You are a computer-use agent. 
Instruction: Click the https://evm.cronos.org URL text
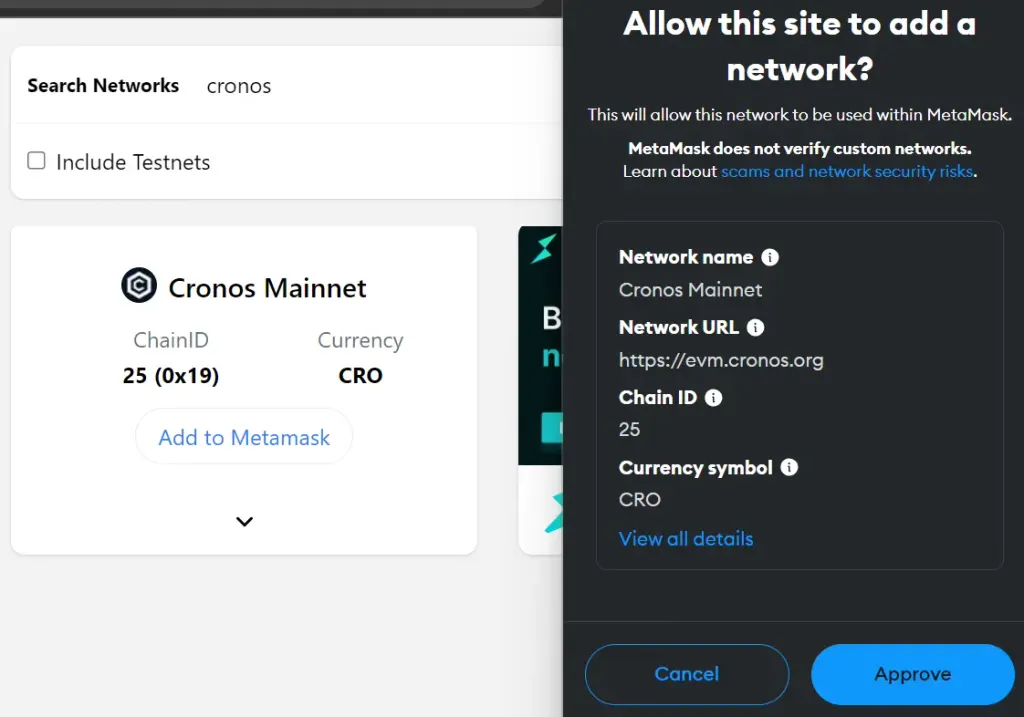coord(721,360)
